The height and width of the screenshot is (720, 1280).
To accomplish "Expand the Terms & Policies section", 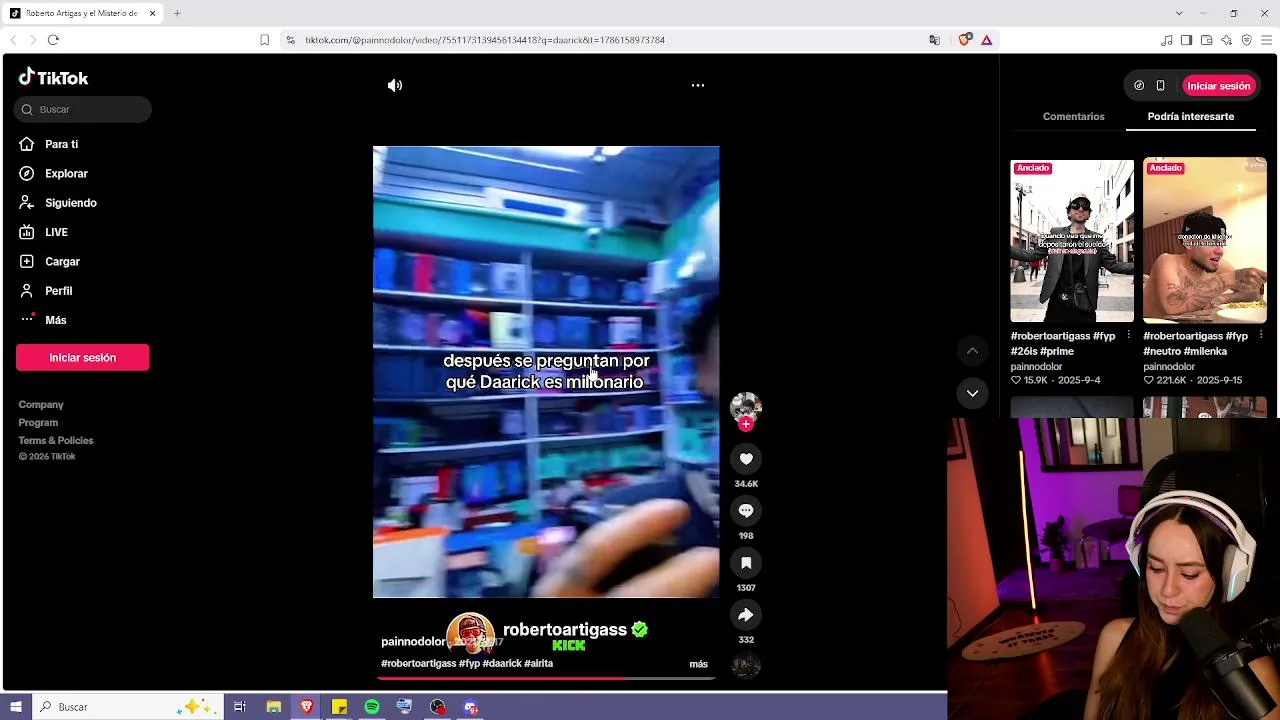I will click(56, 441).
